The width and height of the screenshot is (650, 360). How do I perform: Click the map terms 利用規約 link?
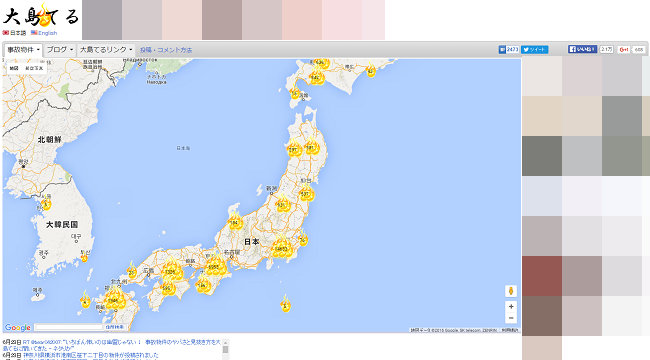(x=509, y=330)
